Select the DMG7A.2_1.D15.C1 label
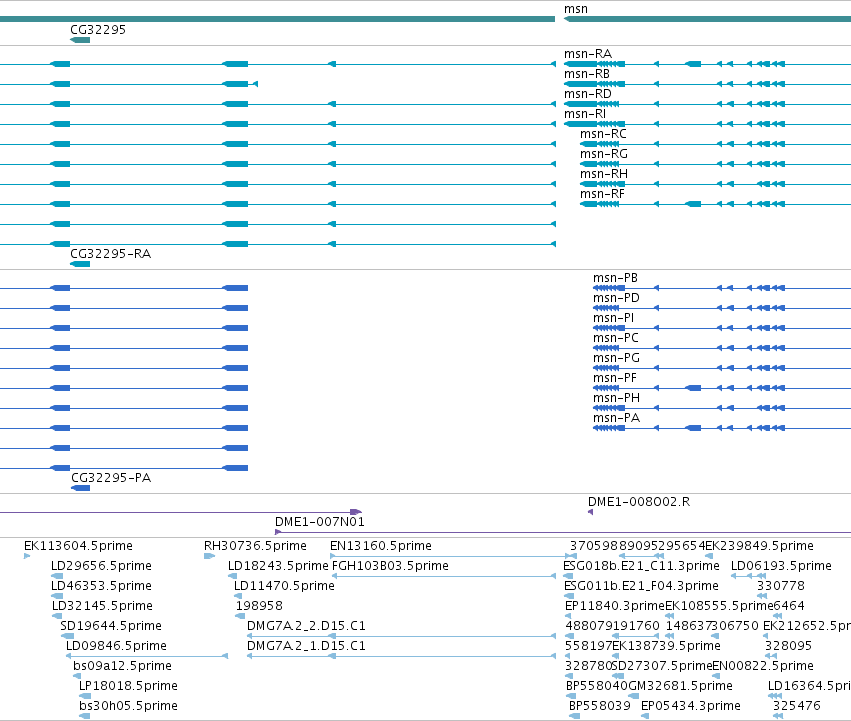The image size is (851, 721). (x=306, y=647)
